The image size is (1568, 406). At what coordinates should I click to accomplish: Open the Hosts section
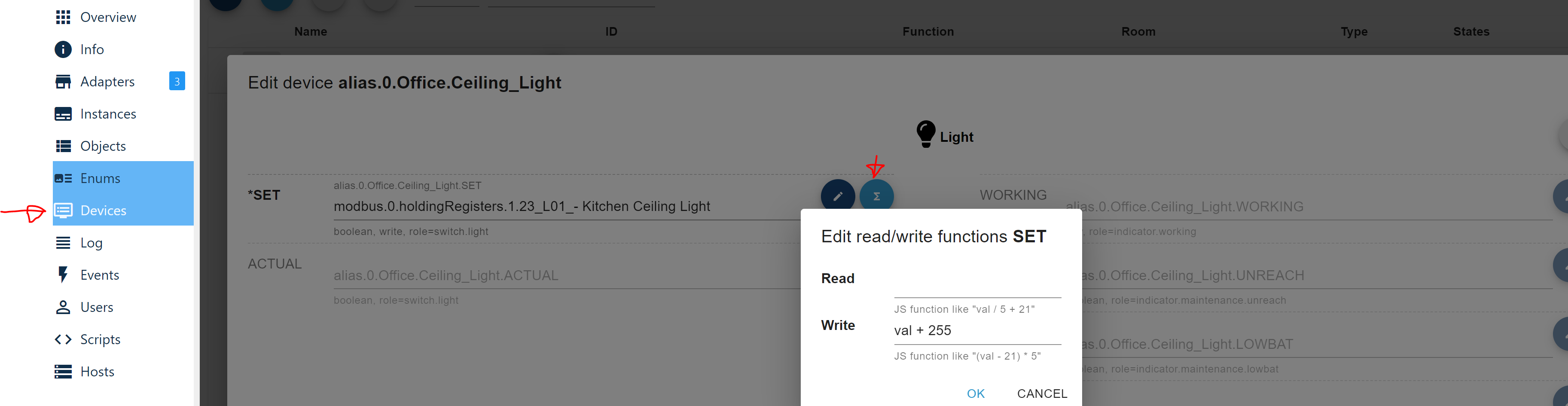tap(98, 372)
